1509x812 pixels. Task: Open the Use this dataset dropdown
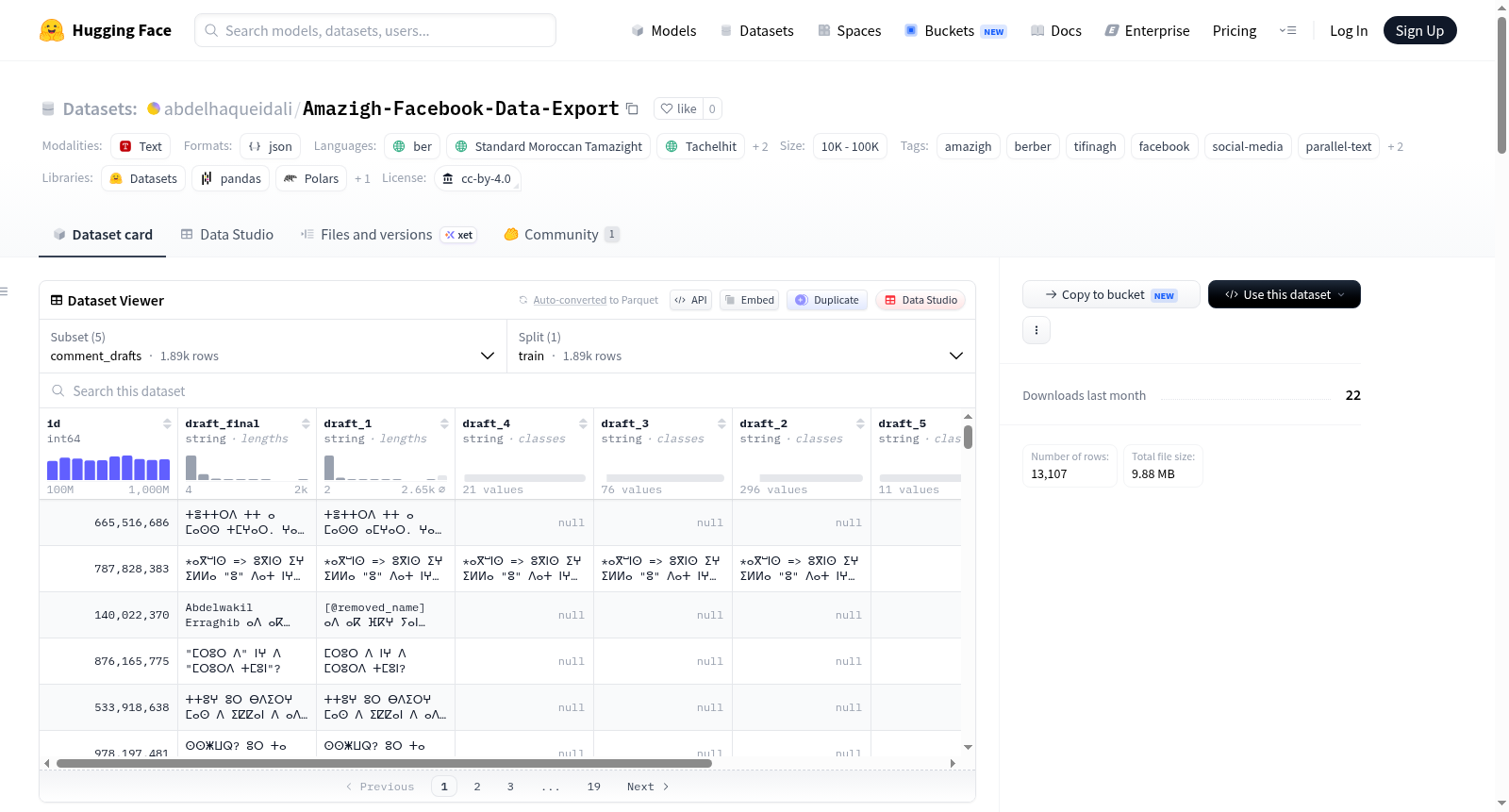[x=1284, y=294]
